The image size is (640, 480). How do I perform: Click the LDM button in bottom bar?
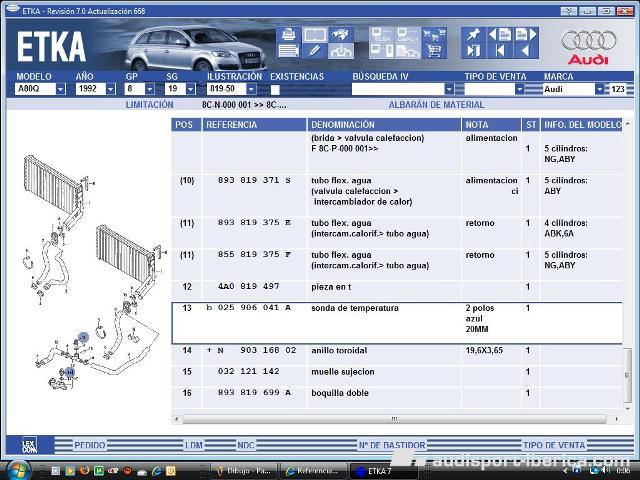click(193, 445)
